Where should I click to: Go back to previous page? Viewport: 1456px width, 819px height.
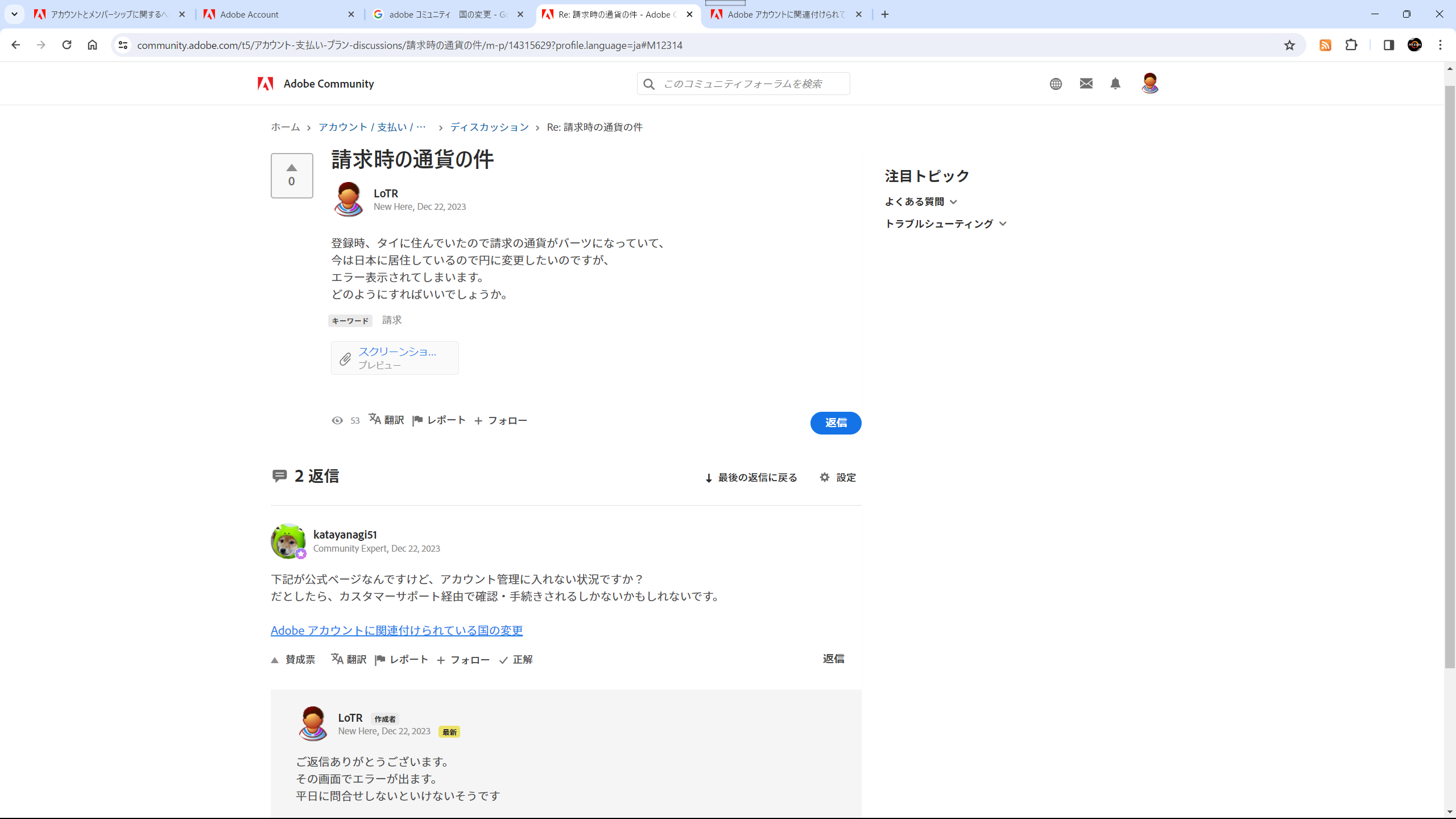tap(15, 45)
